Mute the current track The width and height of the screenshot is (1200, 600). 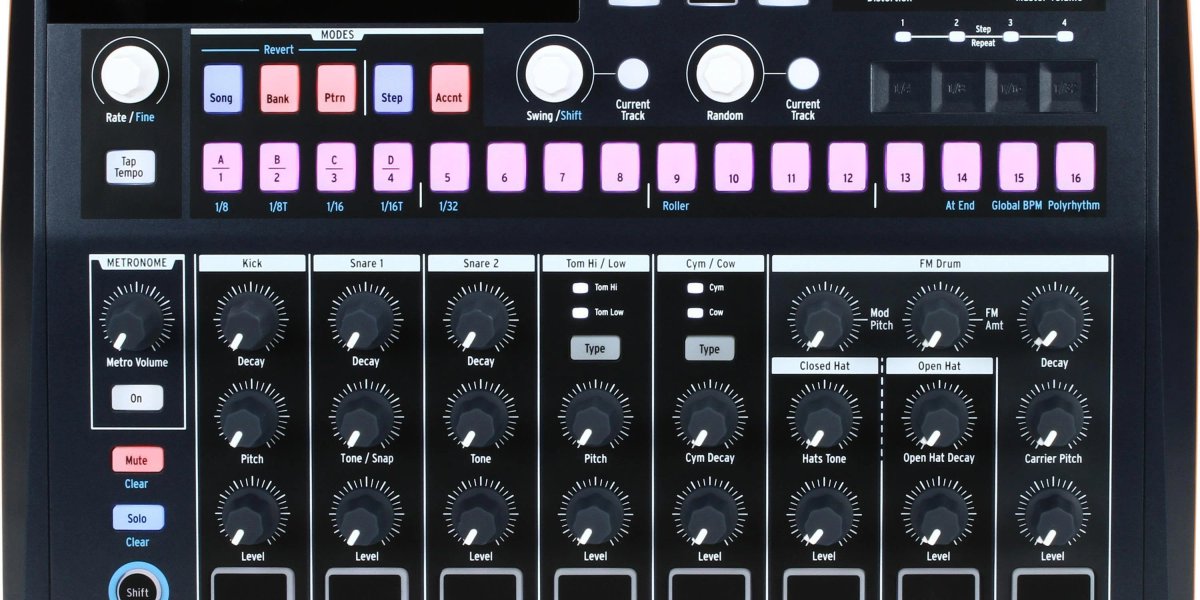click(x=137, y=459)
